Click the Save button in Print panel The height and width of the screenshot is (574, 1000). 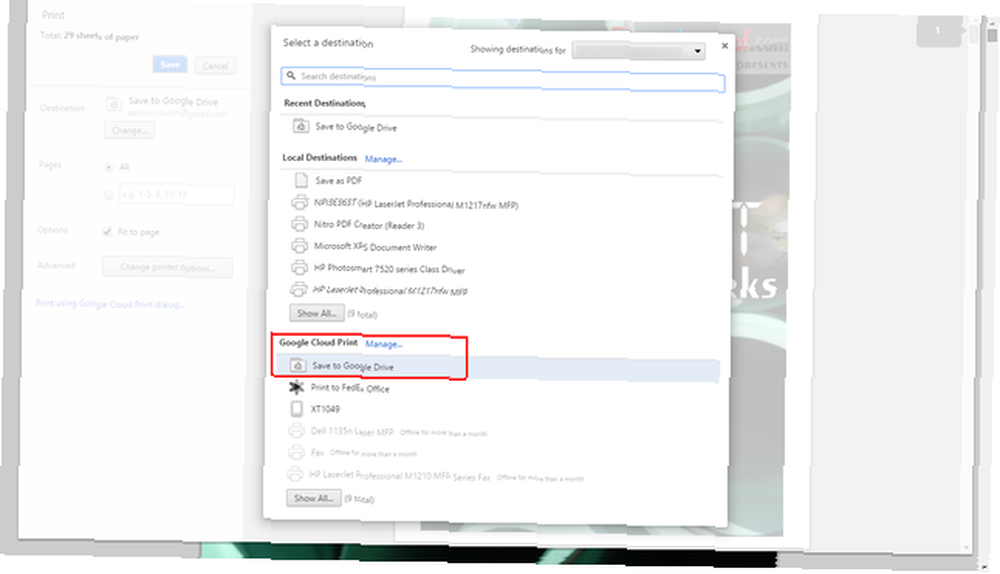click(170, 64)
